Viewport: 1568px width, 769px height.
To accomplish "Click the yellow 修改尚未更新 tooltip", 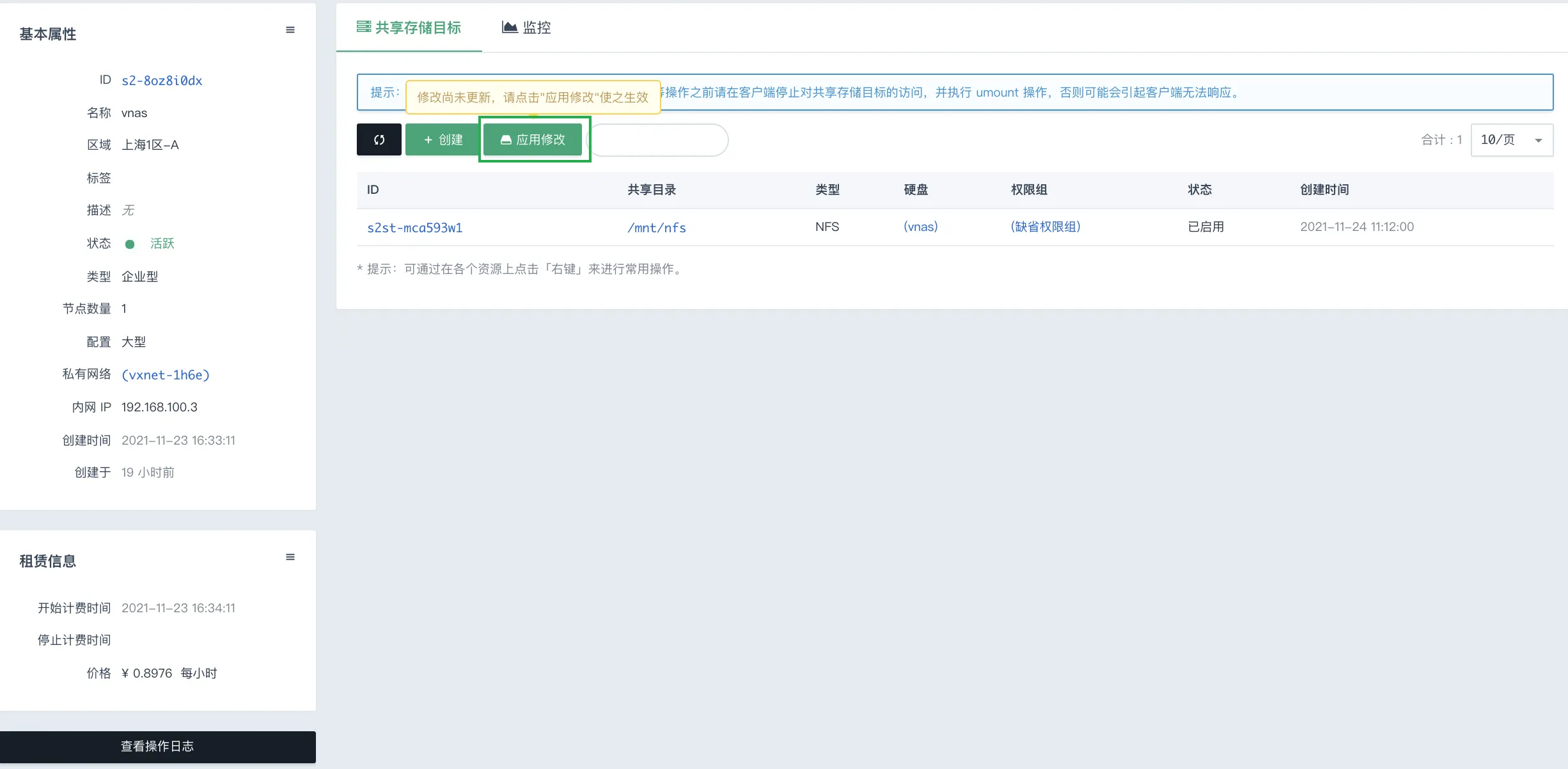I will click(x=533, y=97).
